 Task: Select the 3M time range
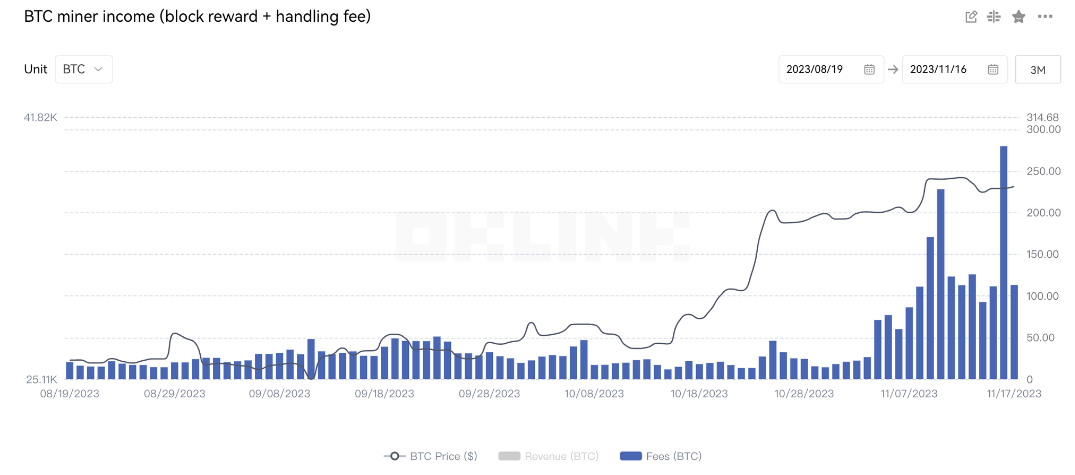[x=1038, y=69]
